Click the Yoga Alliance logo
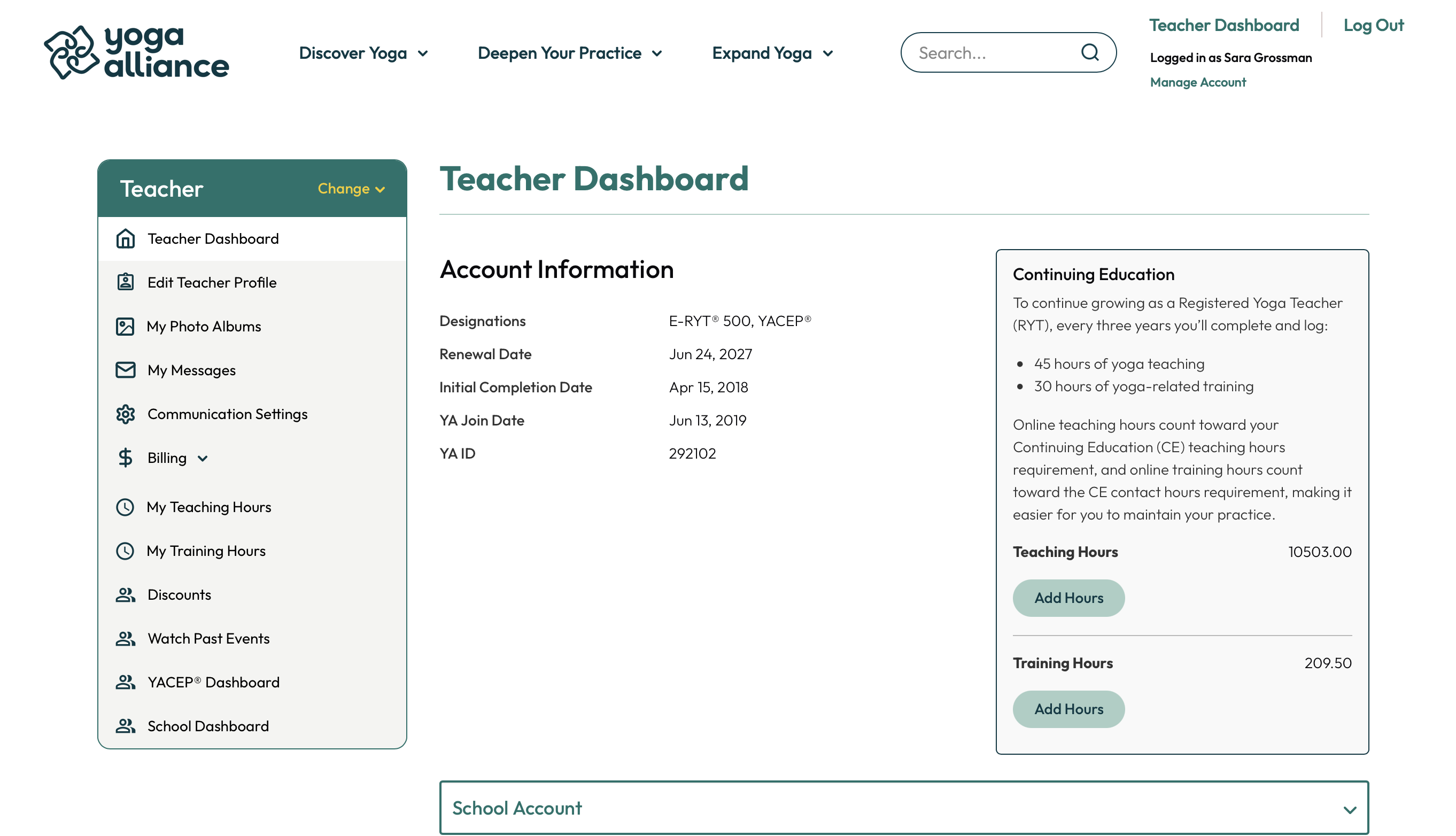1456x836 pixels. click(x=137, y=52)
